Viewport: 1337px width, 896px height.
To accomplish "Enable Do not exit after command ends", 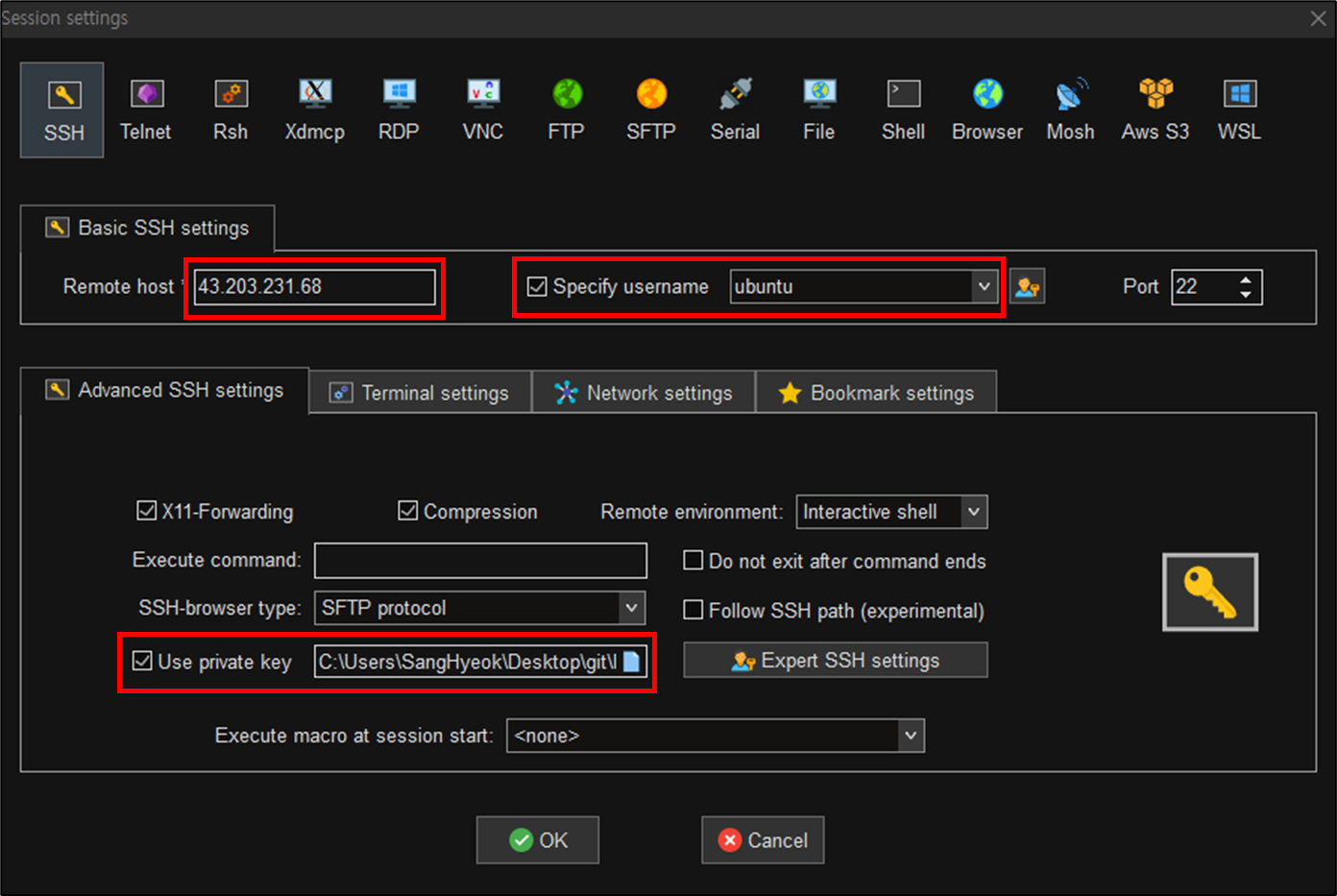I will pos(693,560).
